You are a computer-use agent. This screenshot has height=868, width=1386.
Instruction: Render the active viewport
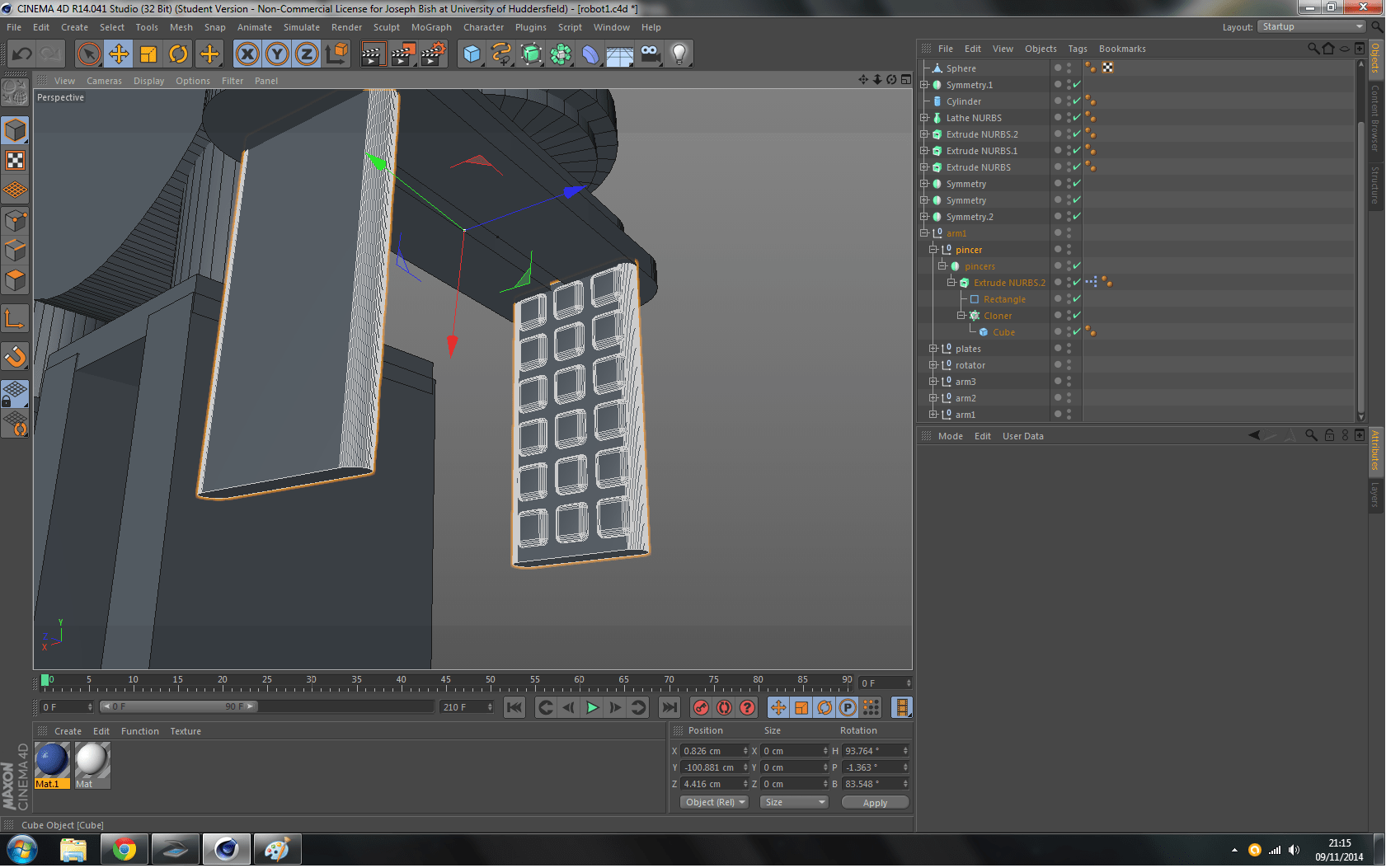(x=372, y=54)
